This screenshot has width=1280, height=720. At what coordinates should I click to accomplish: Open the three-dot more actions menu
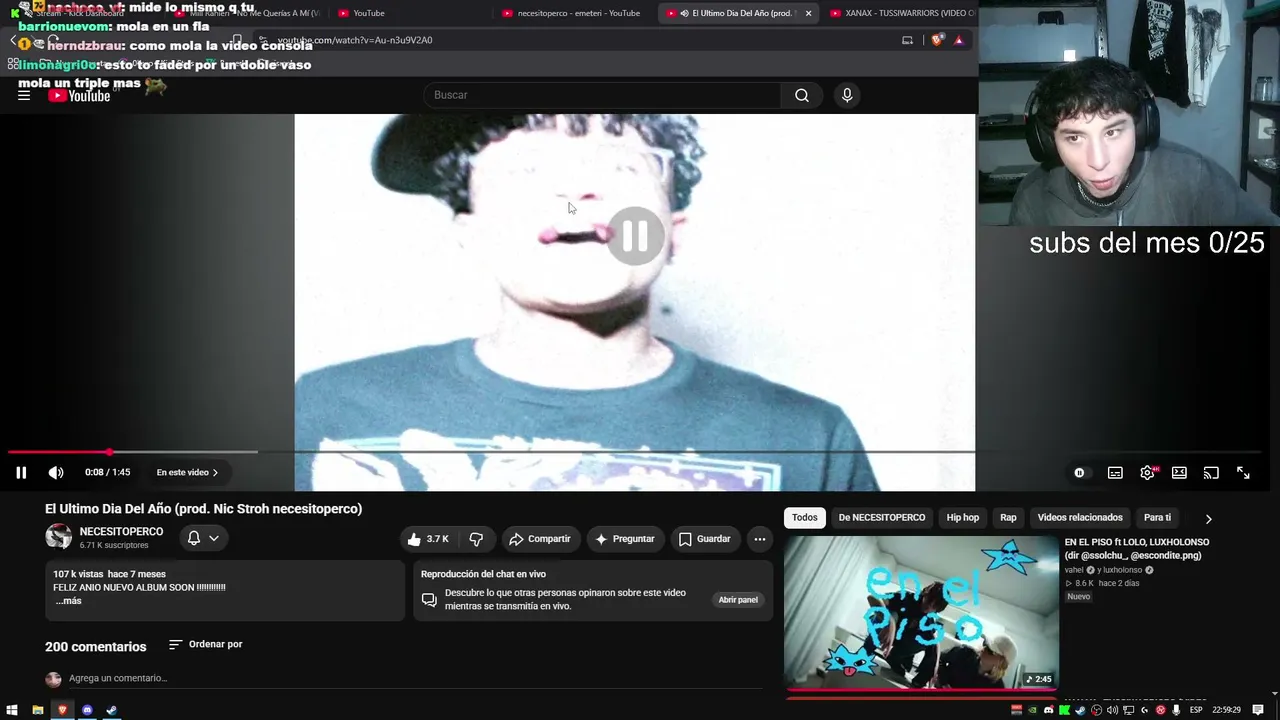[x=760, y=539]
